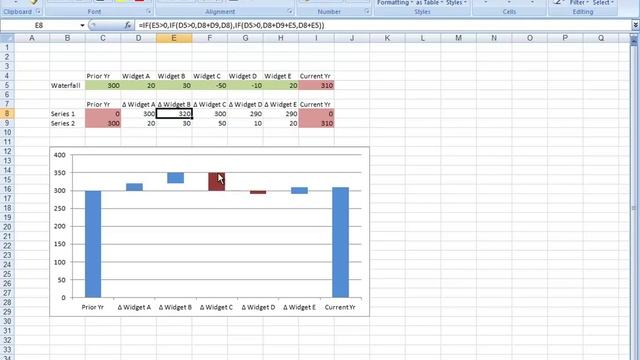Click the blue Δ Widget A bar in the chart

134,187
